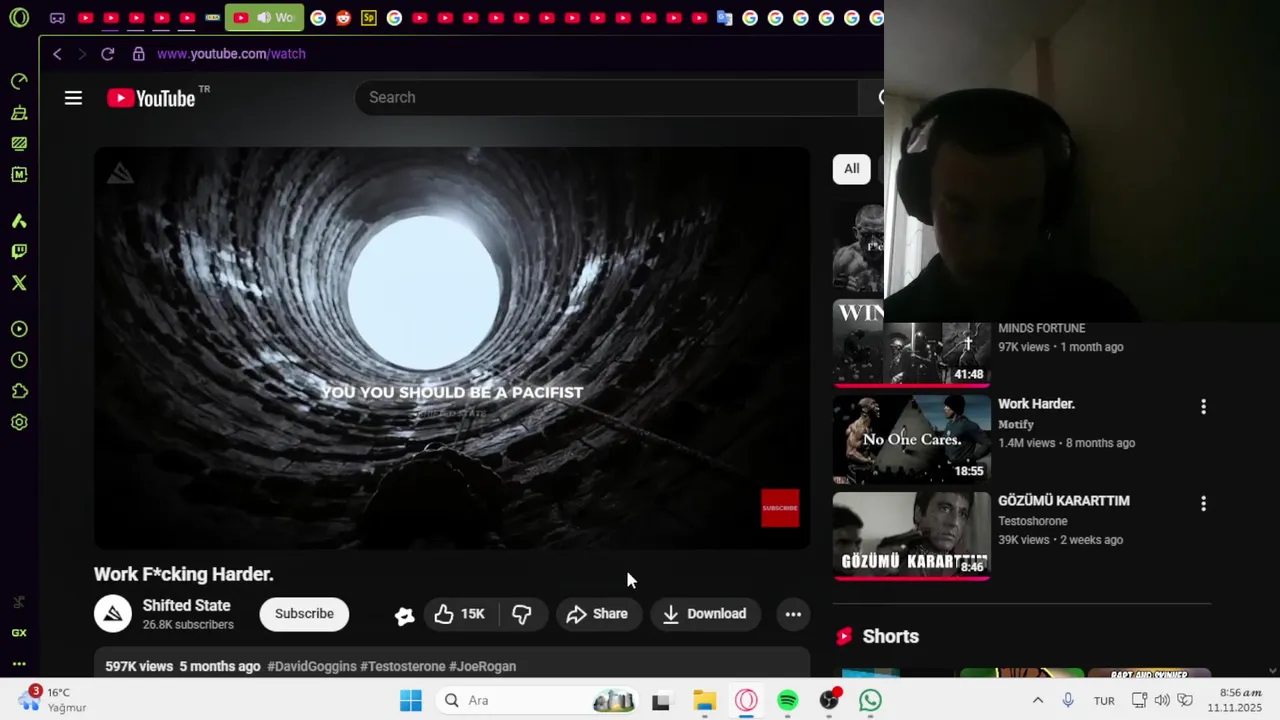
Task: Open the Twitch panel in Opera sidebar
Action: tap(19, 252)
